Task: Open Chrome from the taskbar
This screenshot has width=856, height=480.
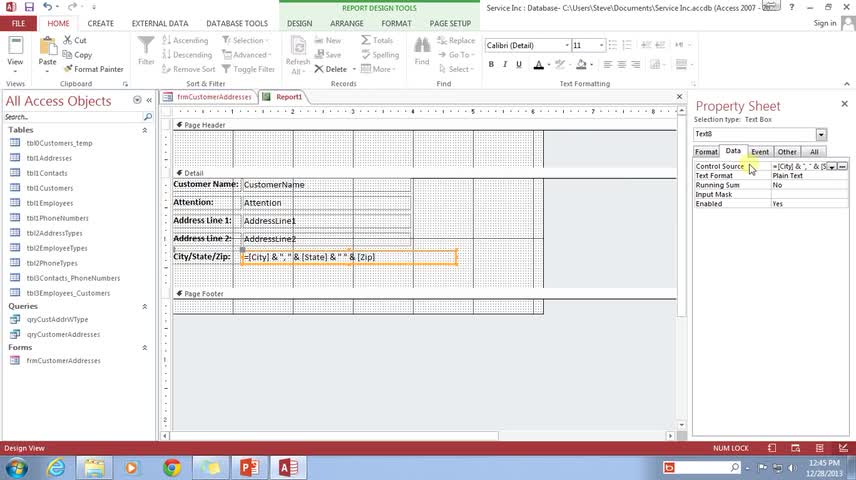Action: point(172,467)
